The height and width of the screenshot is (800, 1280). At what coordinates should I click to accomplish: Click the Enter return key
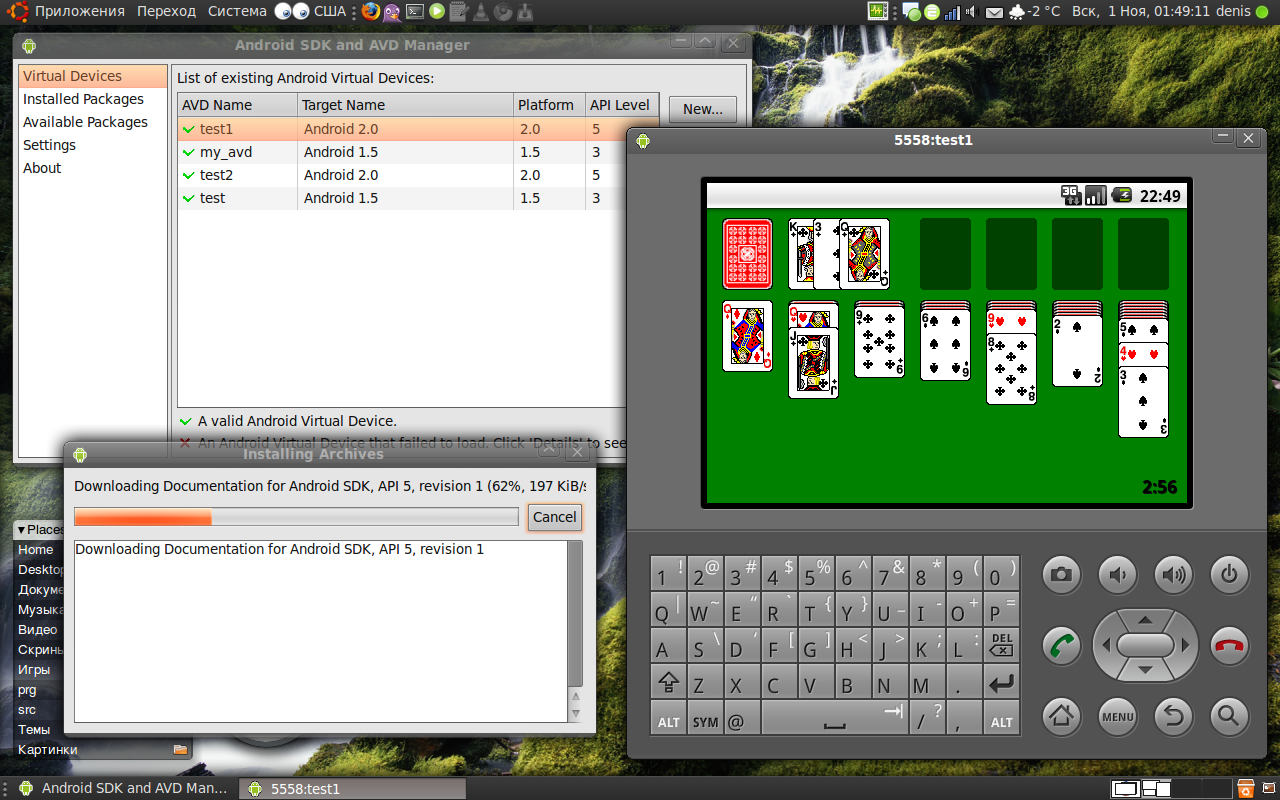[1001, 683]
